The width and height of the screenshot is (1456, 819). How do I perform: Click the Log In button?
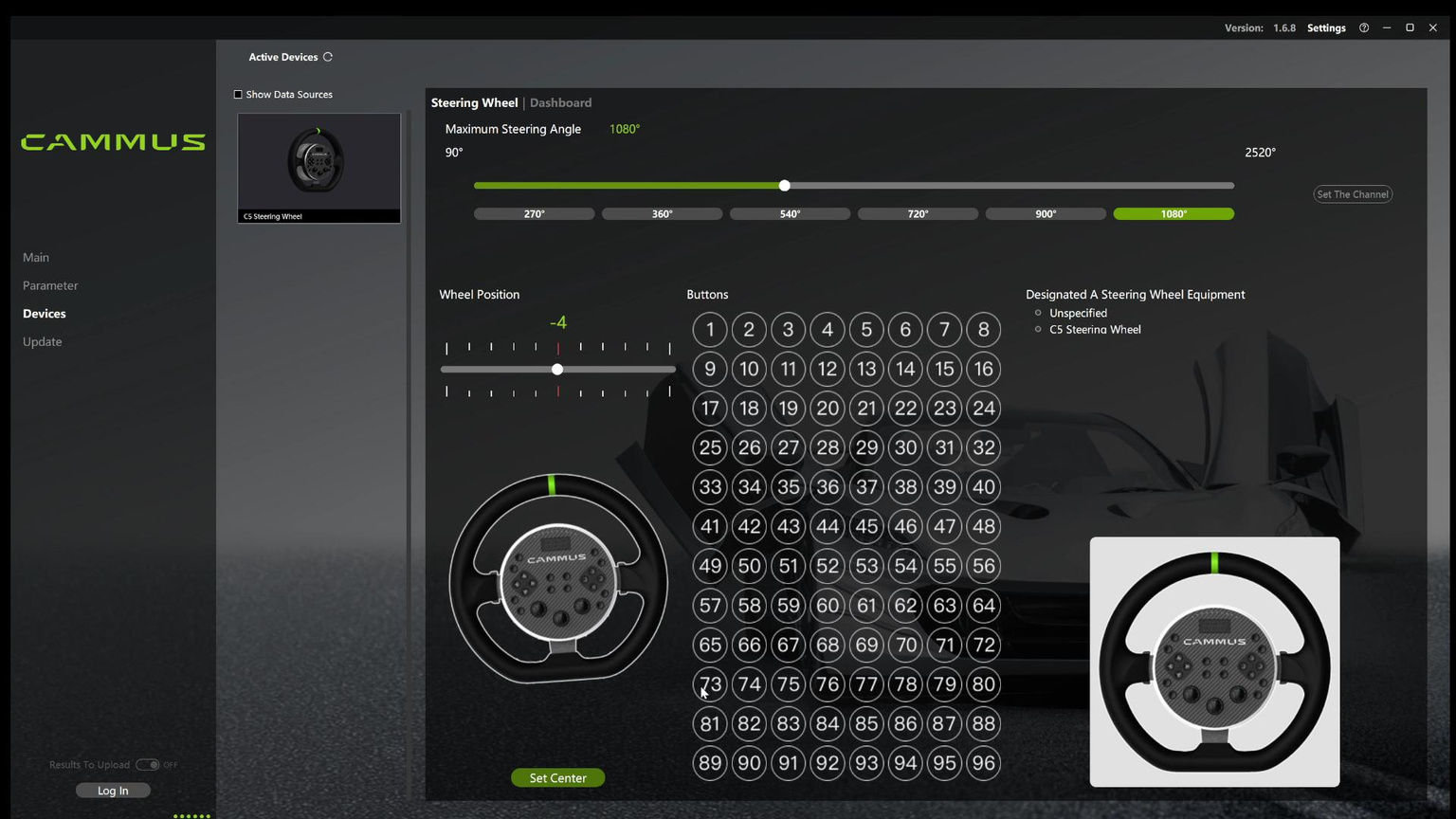tap(113, 791)
